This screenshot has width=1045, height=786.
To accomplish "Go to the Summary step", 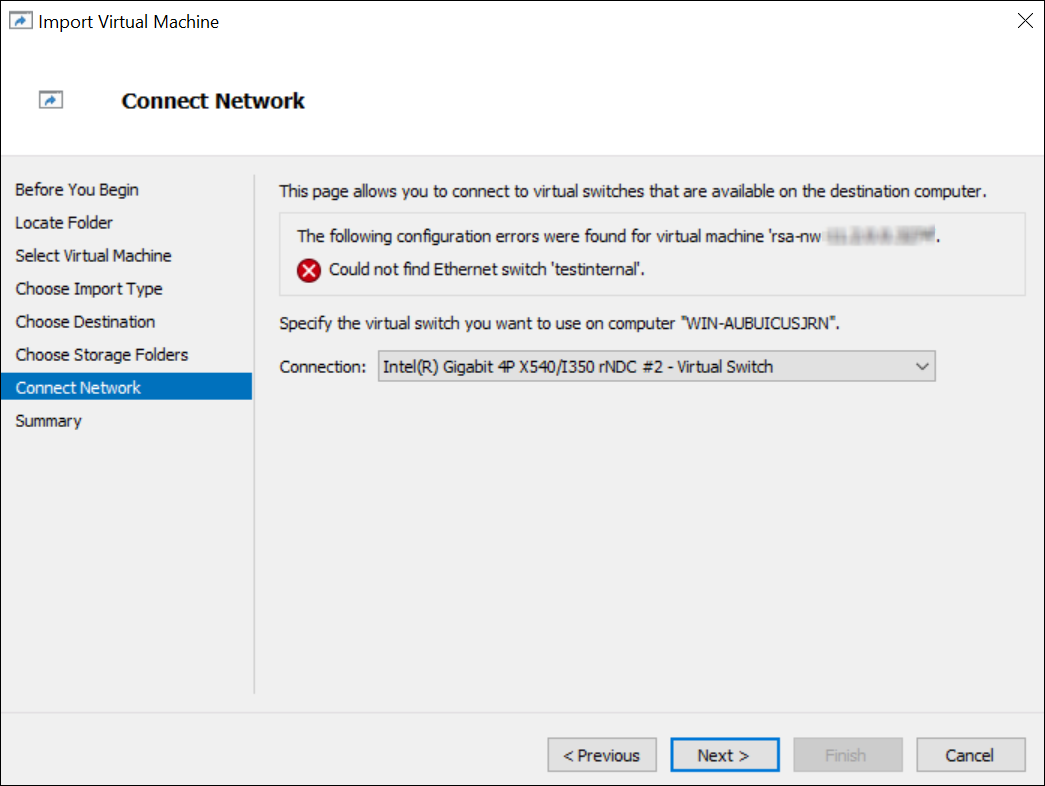I will point(48,421).
